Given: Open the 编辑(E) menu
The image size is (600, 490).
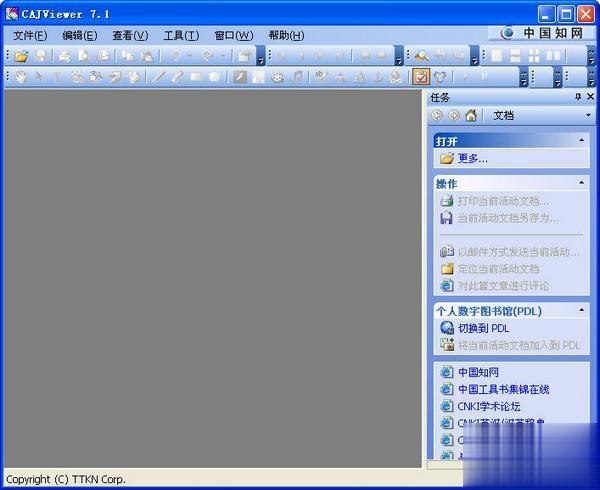Looking at the screenshot, I should [x=80, y=36].
